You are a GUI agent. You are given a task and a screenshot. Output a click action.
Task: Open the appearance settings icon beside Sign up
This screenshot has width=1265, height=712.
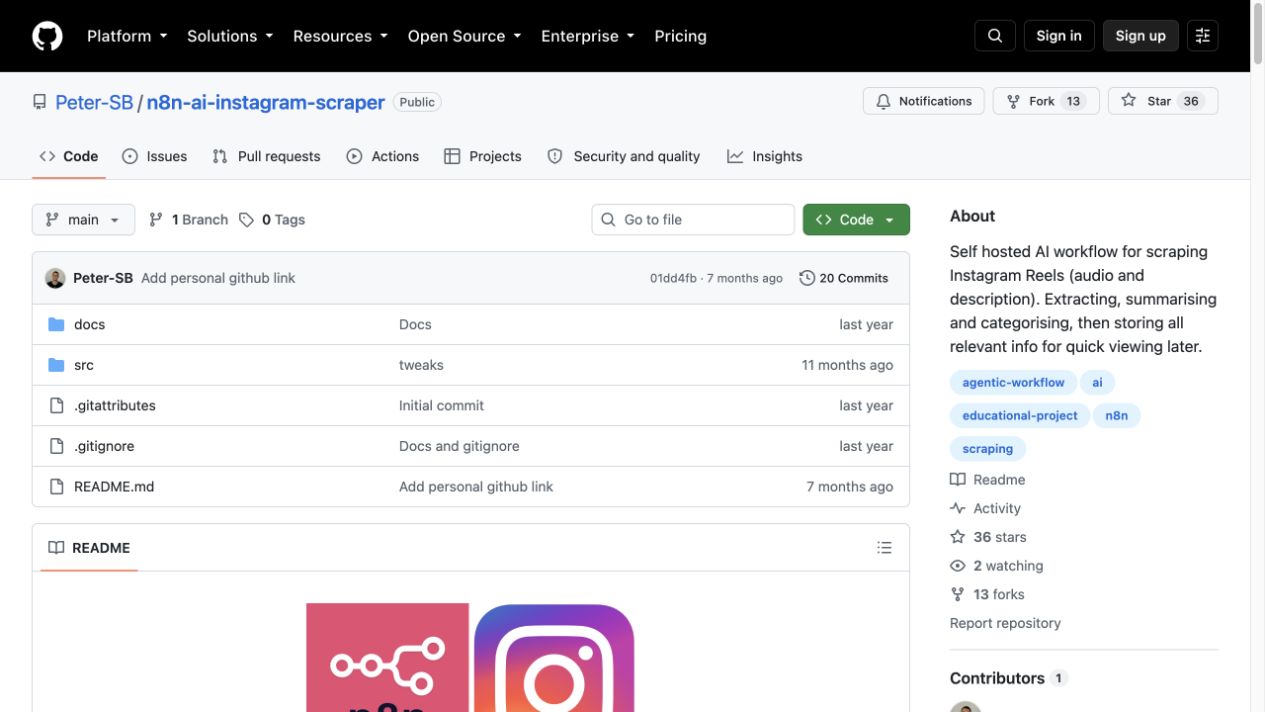click(1203, 36)
